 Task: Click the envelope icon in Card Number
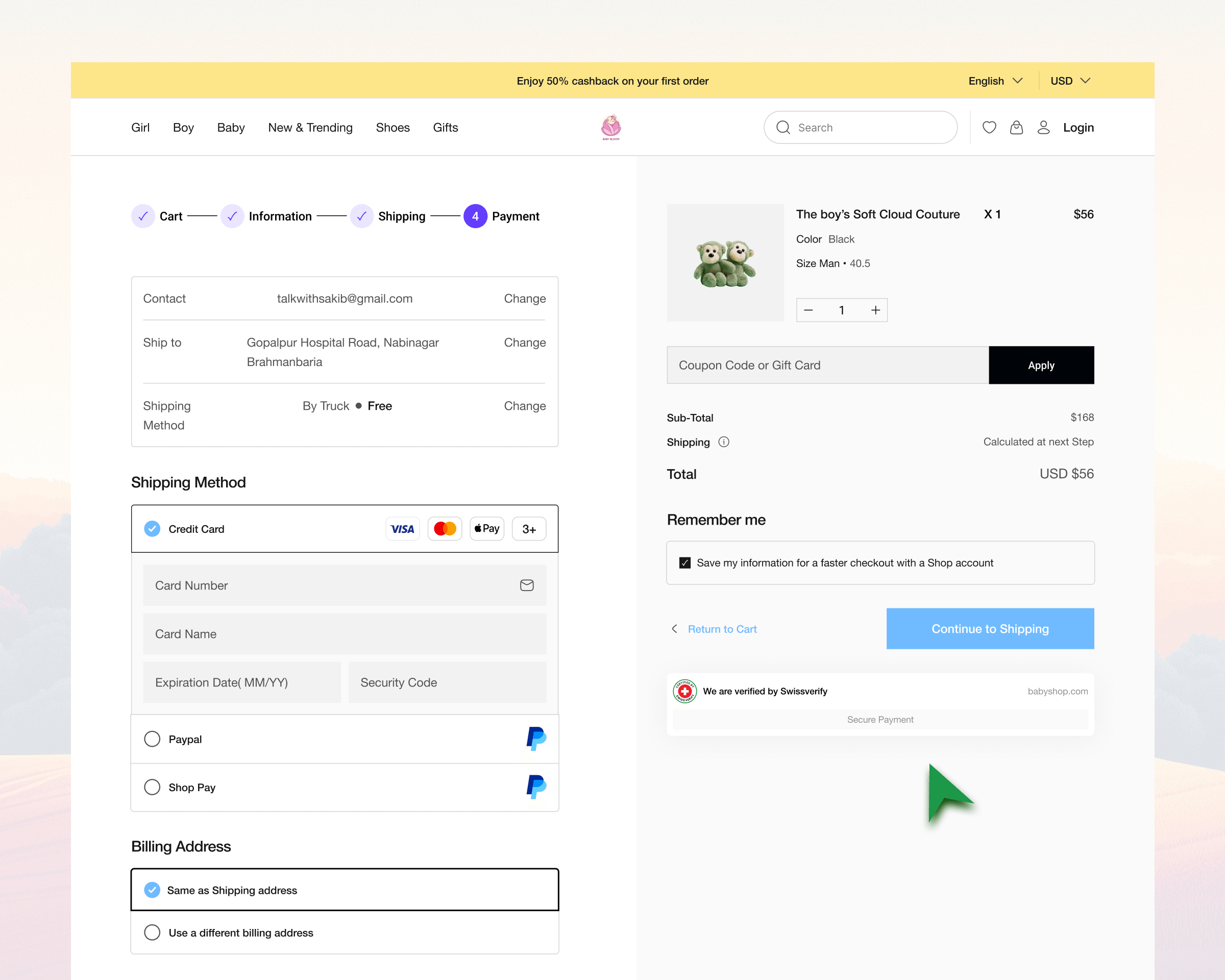tap(527, 585)
